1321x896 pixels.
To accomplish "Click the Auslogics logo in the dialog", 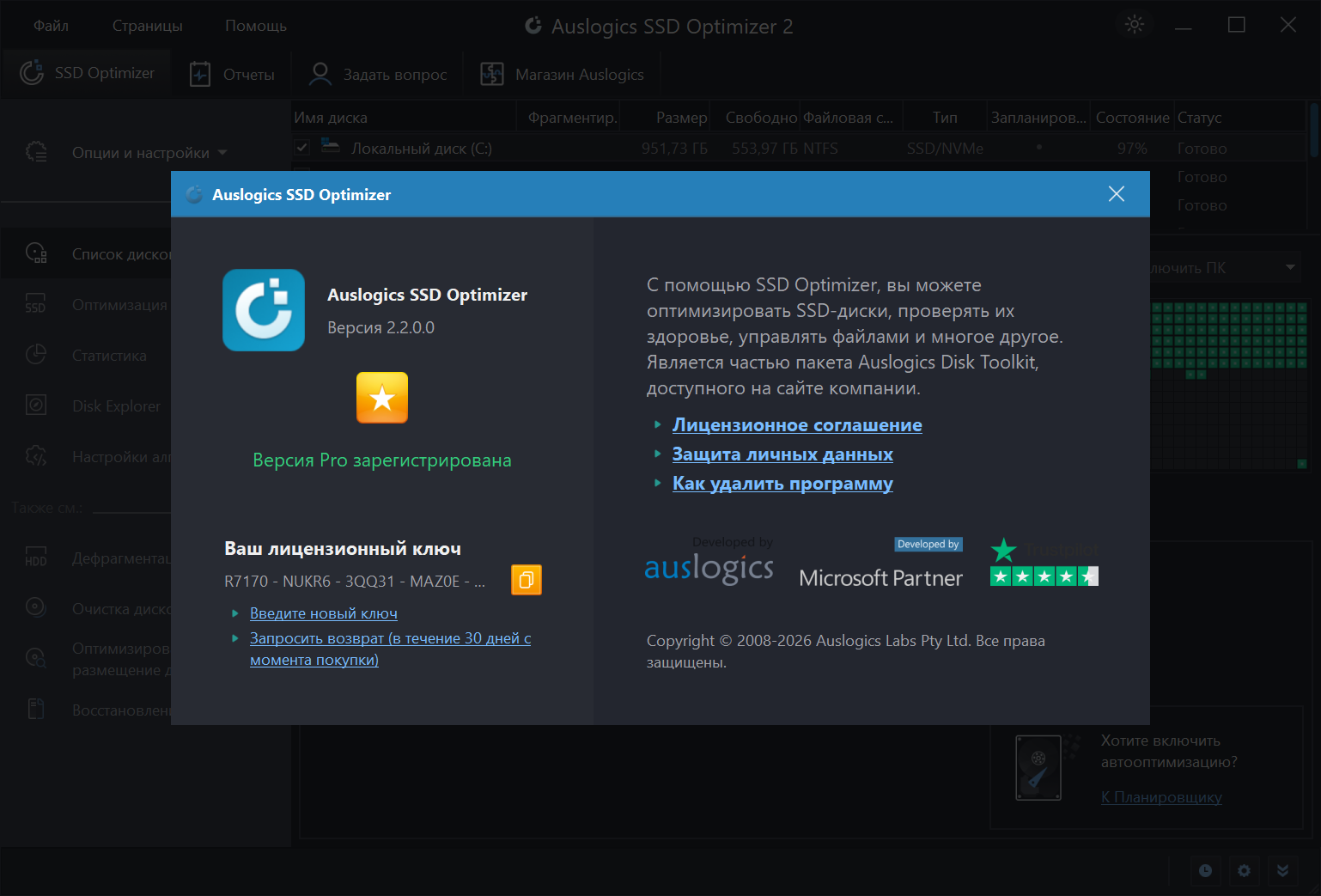I will click(709, 568).
